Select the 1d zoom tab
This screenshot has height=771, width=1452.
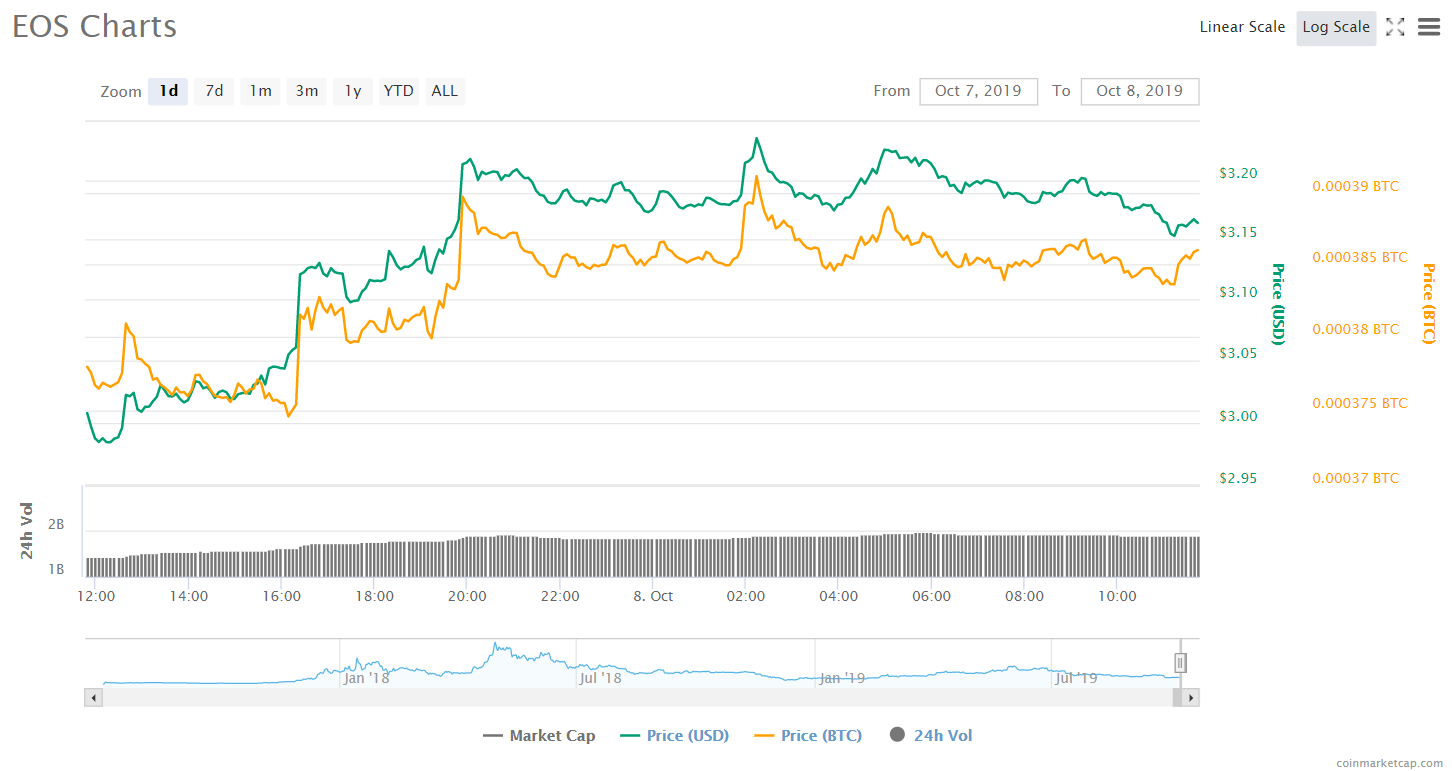point(167,91)
